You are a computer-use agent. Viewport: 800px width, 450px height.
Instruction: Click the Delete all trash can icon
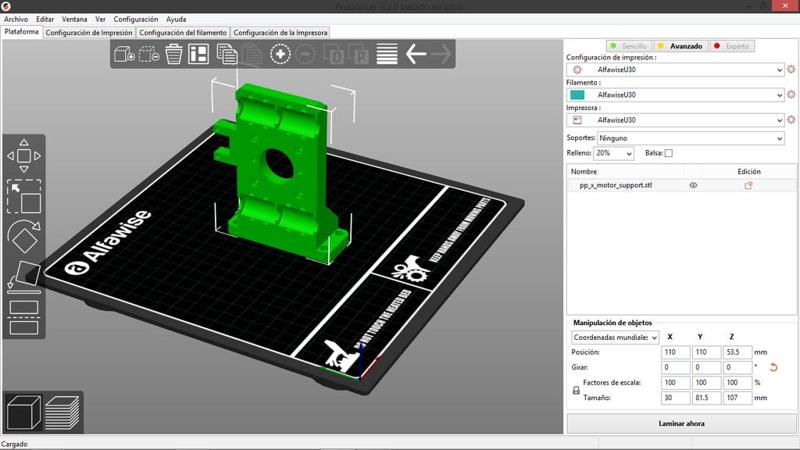173,54
